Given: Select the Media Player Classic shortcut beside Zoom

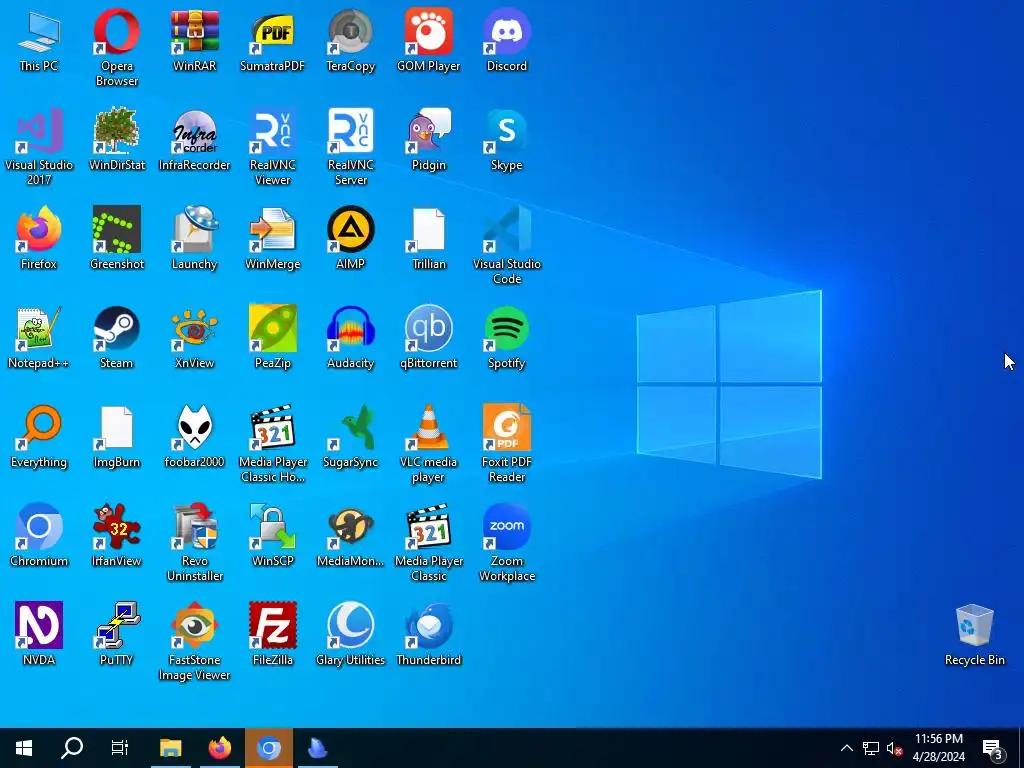Looking at the screenshot, I should click(428, 543).
